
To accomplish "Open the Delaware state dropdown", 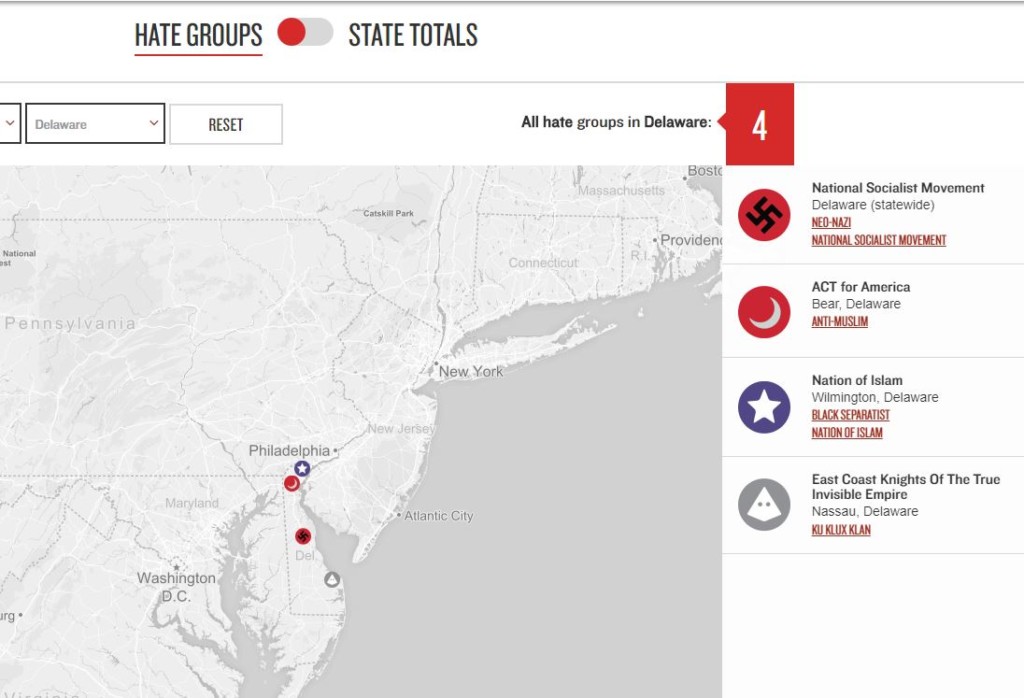I will coord(95,124).
